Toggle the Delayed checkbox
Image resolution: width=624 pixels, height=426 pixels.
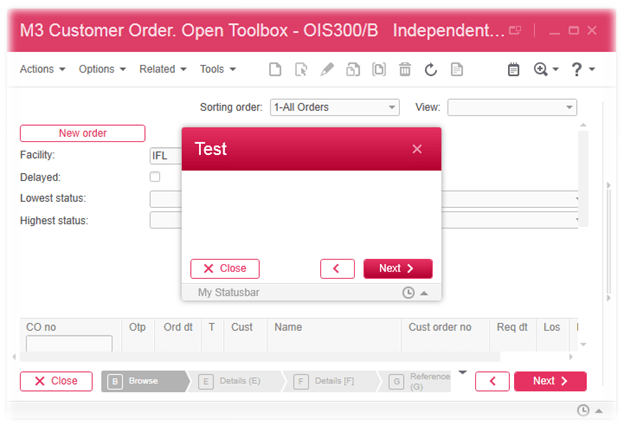pyautogui.click(x=155, y=177)
